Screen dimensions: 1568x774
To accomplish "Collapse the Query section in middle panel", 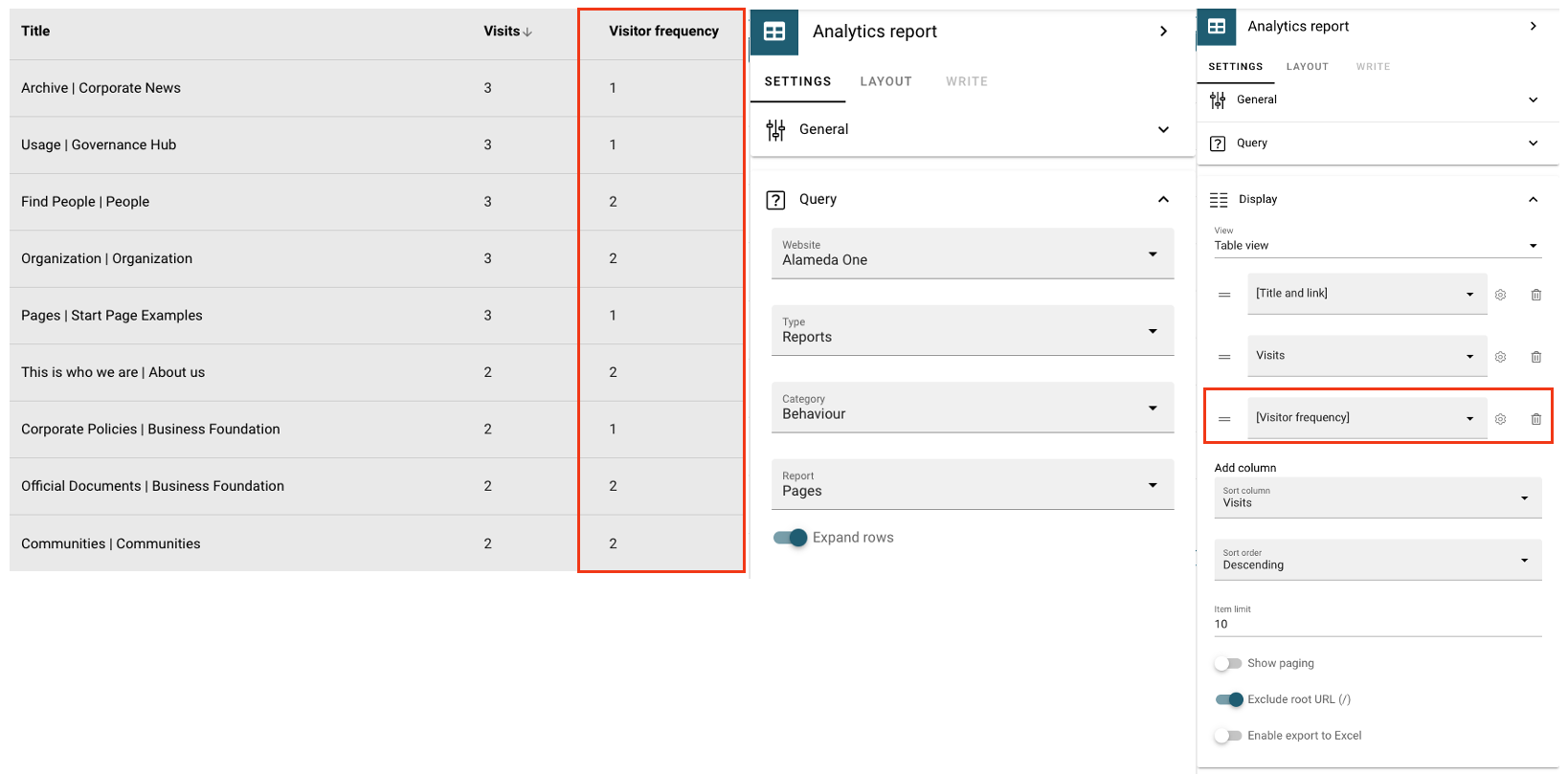I will pyautogui.click(x=1163, y=199).
